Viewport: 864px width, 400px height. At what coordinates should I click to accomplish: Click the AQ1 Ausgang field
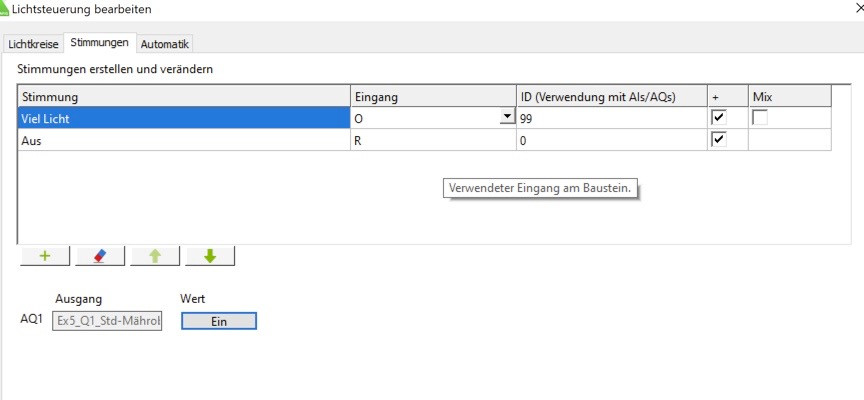point(108,321)
